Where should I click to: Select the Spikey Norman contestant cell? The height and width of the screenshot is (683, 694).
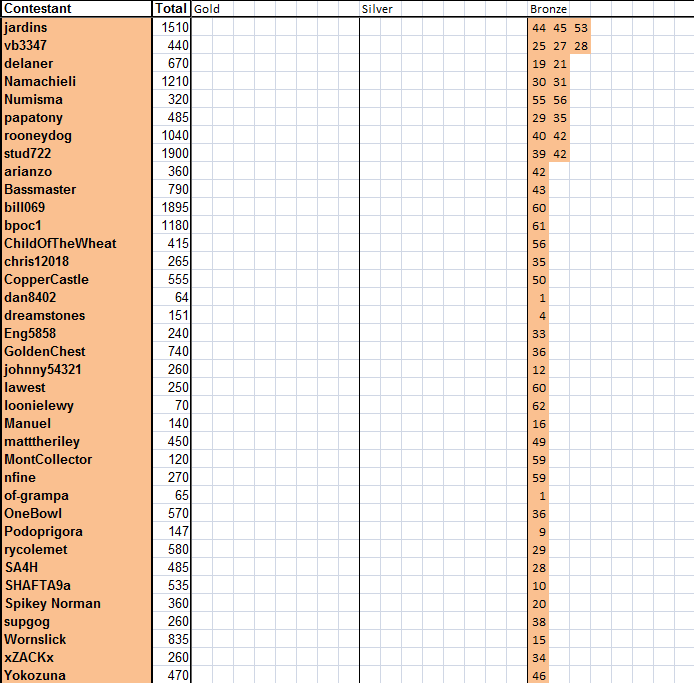(x=77, y=603)
